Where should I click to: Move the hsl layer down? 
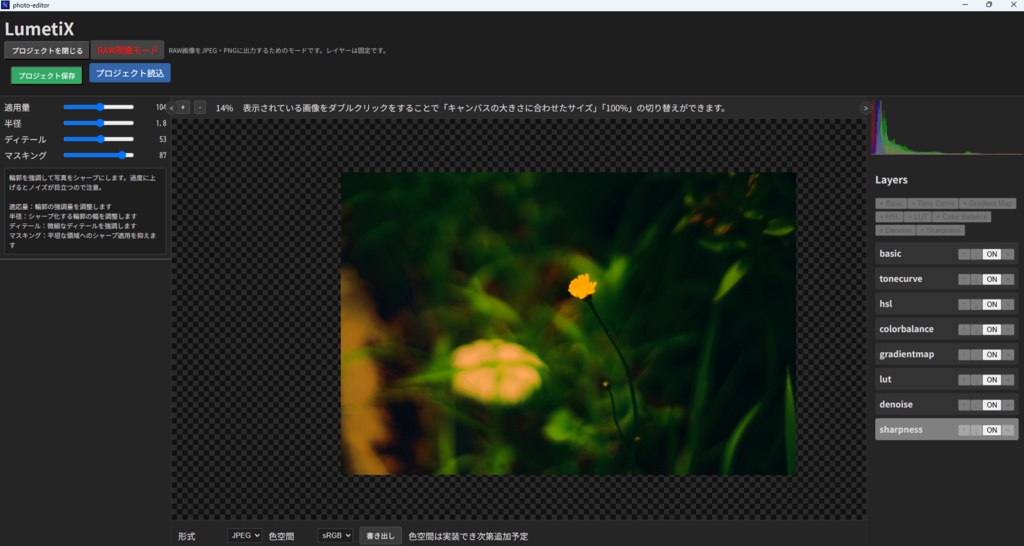[976, 304]
